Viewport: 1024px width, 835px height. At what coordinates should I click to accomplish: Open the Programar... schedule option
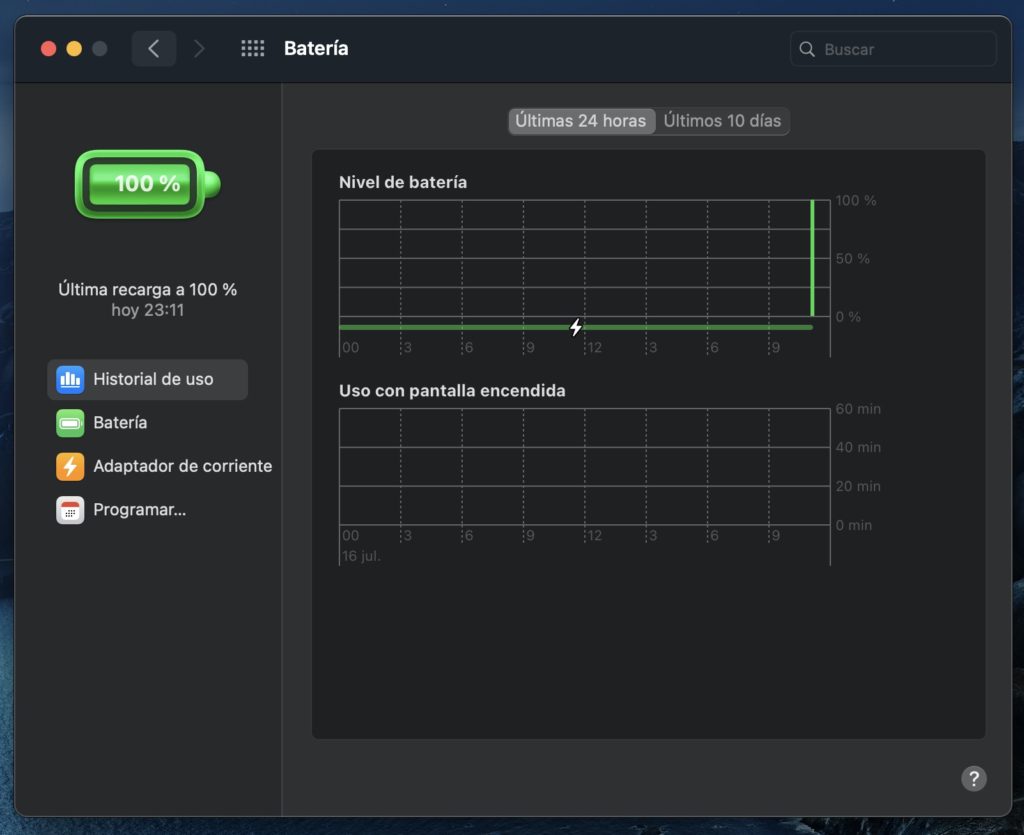coord(139,509)
